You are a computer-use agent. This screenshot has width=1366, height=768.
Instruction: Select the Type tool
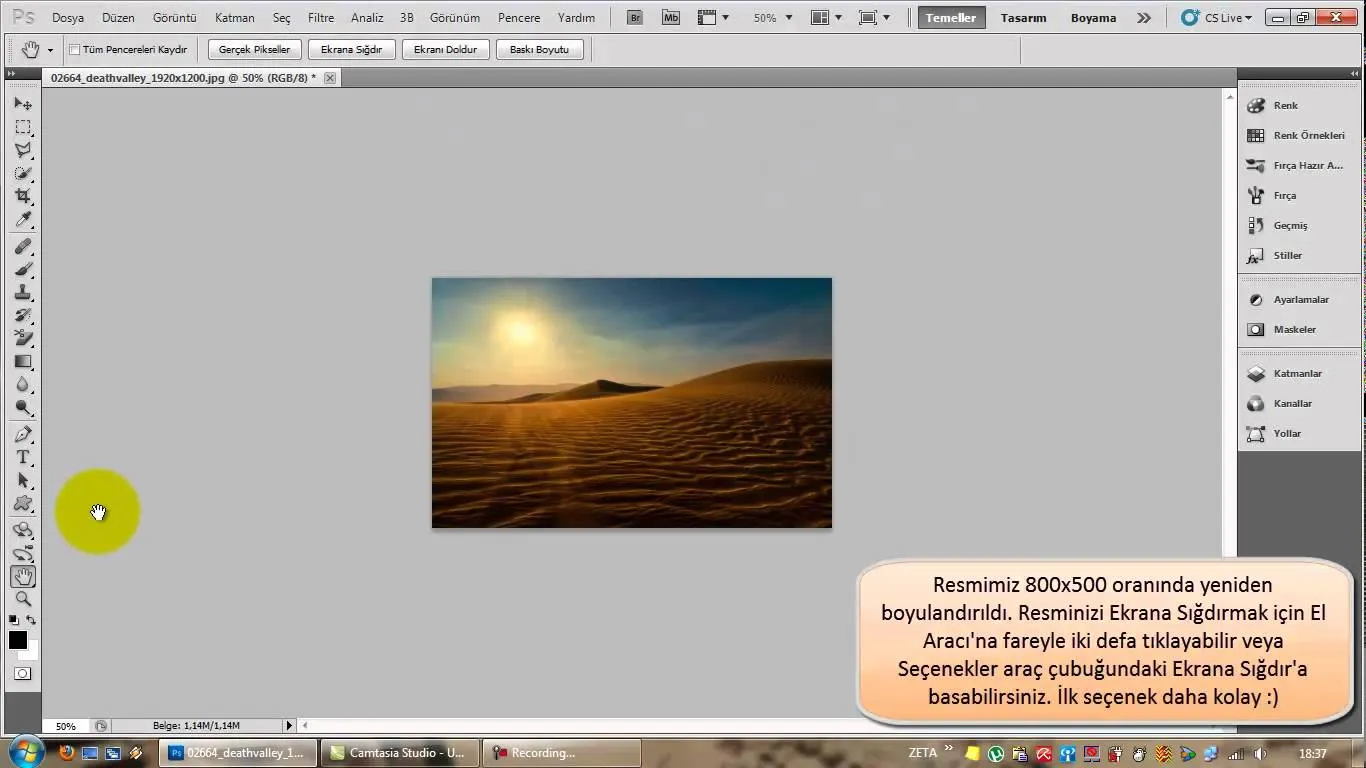tap(22, 457)
